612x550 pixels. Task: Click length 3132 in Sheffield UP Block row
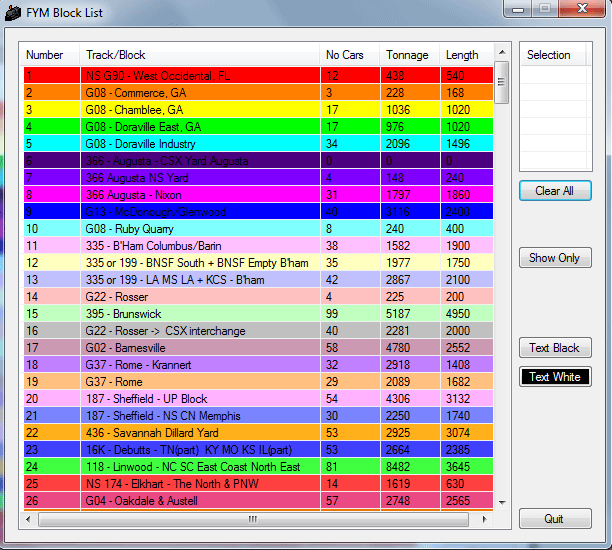click(458, 399)
